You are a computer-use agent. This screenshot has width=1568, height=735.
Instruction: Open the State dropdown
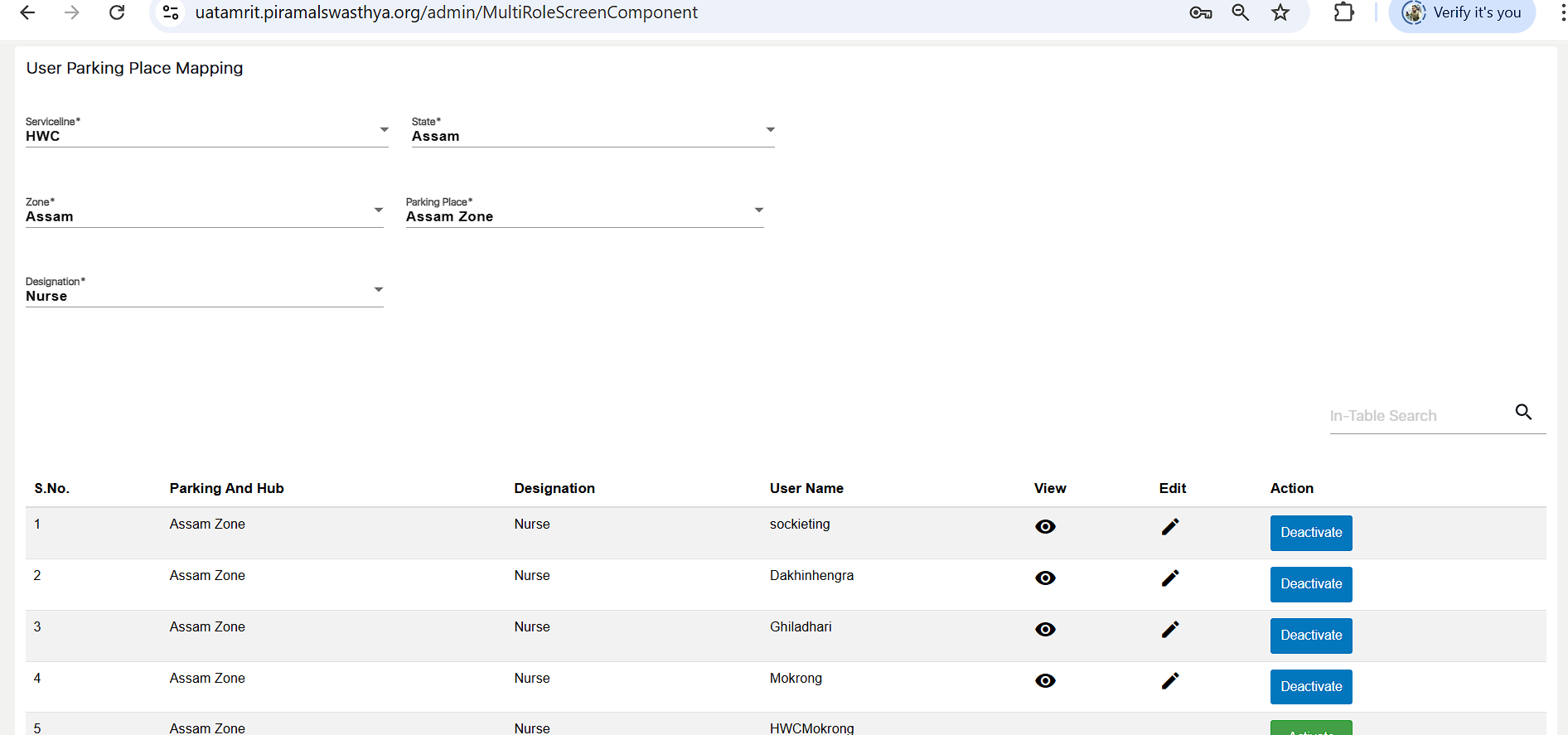click(593, 134)
